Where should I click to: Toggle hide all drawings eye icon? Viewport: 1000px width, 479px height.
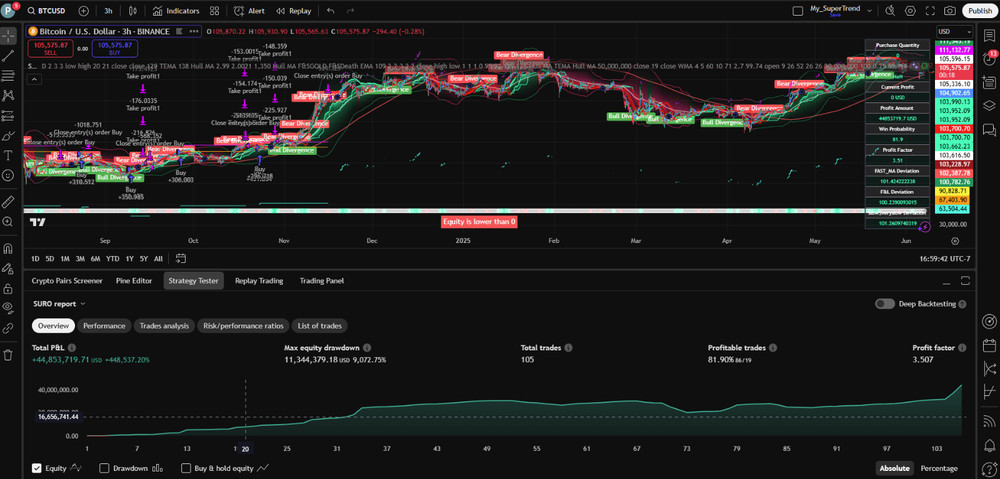[x=8, y=307]
